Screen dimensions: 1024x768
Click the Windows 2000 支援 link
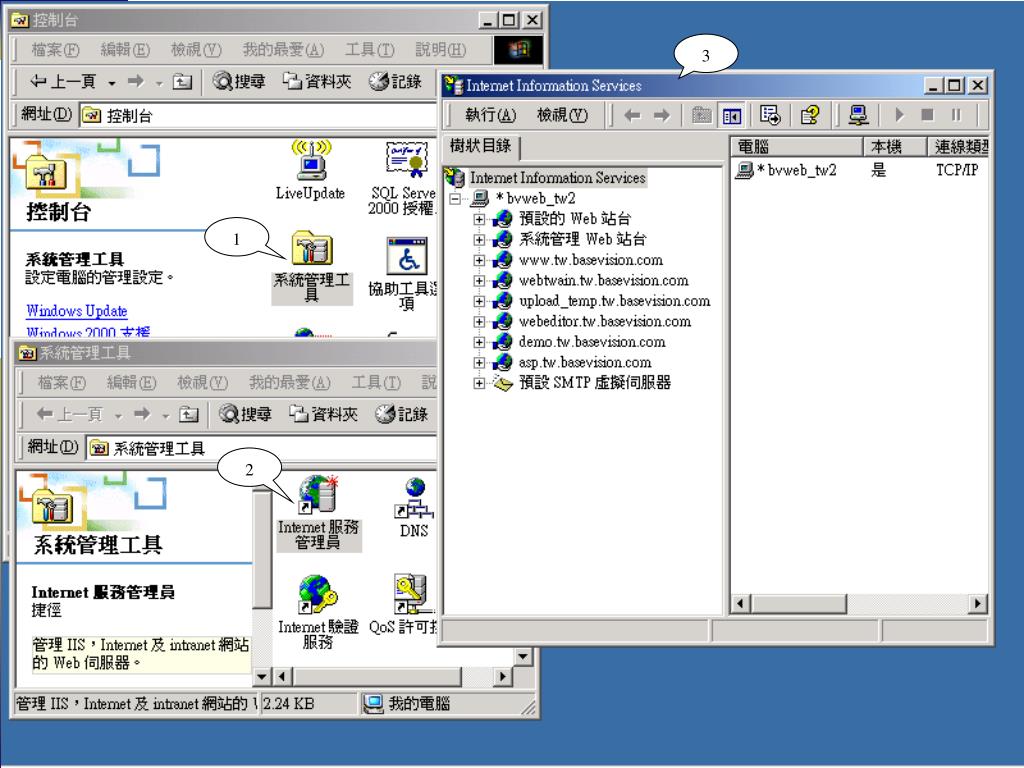pos(88,332)
